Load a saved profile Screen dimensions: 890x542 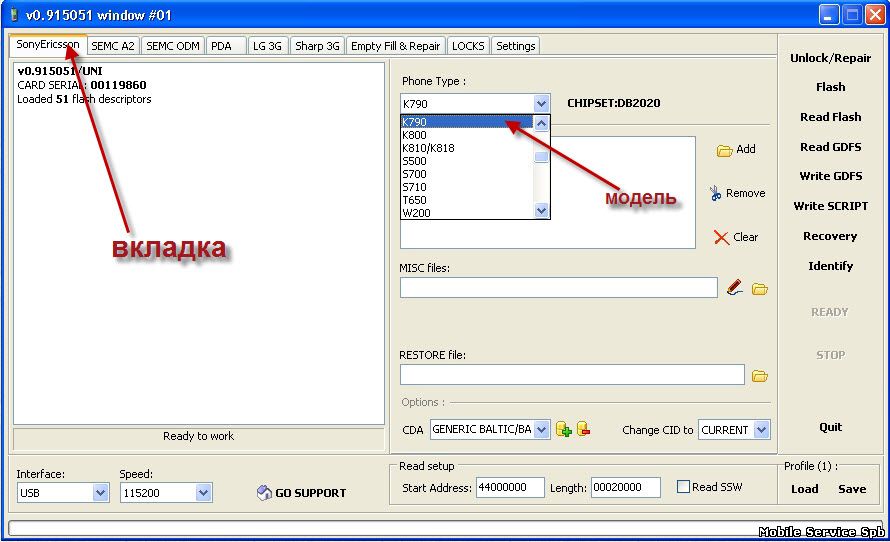pyautogui.click(x=804, y=489)
